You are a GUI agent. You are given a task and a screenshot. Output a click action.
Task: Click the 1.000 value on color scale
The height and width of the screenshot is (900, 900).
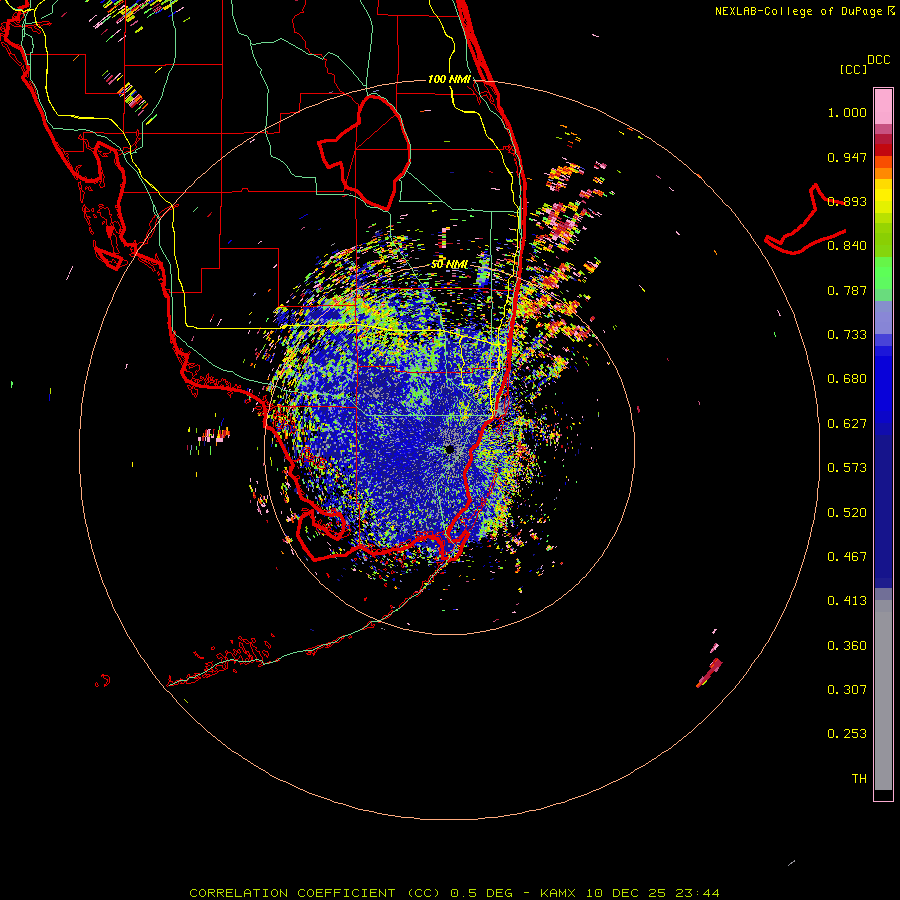[x=847, y=112]
